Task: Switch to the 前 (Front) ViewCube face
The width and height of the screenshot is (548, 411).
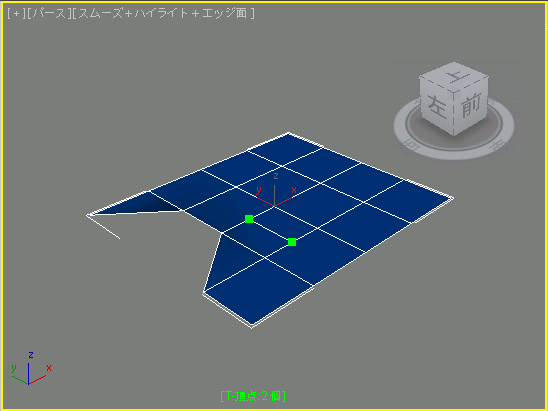Action: 471,106
